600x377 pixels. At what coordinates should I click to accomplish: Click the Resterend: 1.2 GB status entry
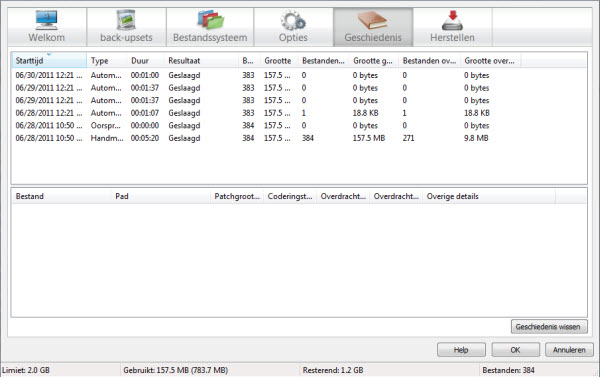click(333, 370)
